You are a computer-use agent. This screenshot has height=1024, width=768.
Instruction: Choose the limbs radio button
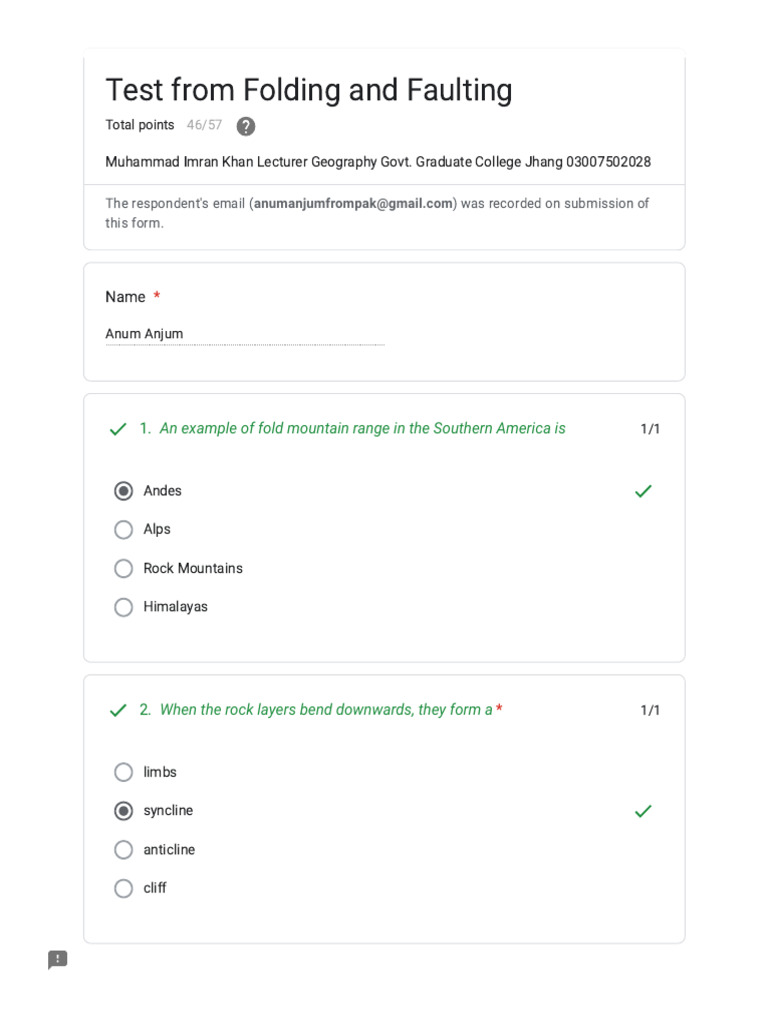click(x=124, y=772)
